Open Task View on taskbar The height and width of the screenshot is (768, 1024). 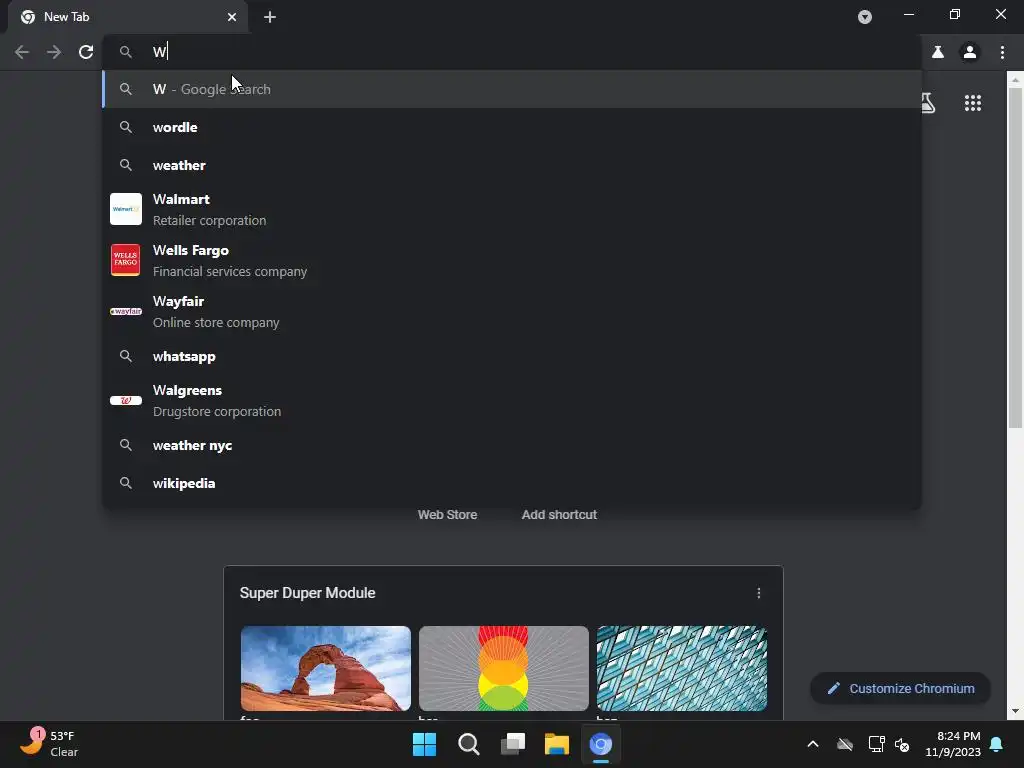pyautogui.click(x=513, y=744)
